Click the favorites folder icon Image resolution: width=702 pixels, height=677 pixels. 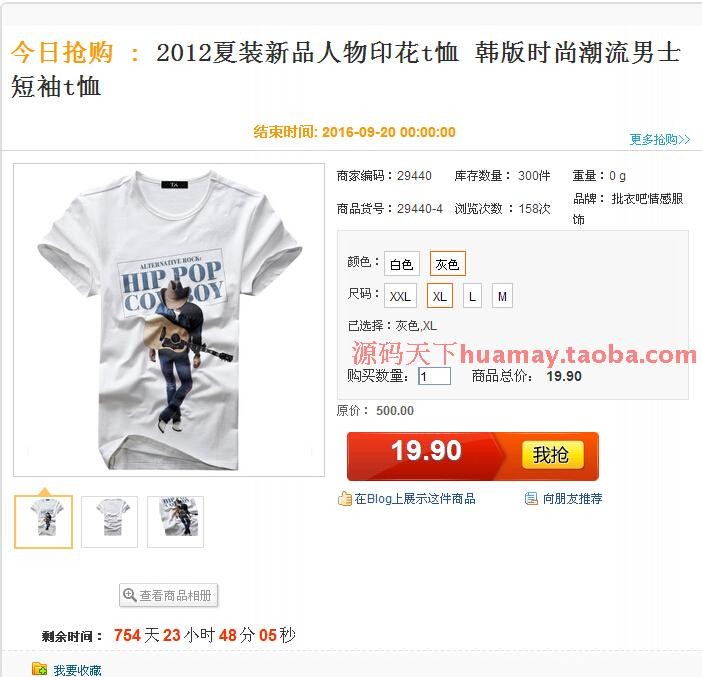pyautogui.click(x=39, y=669)
